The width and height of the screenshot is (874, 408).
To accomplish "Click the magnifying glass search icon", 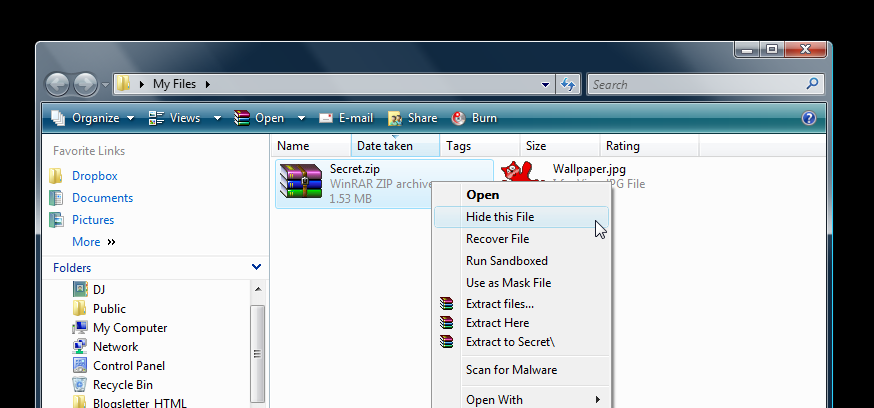I will pyautogui.click(x=813, y=84).
